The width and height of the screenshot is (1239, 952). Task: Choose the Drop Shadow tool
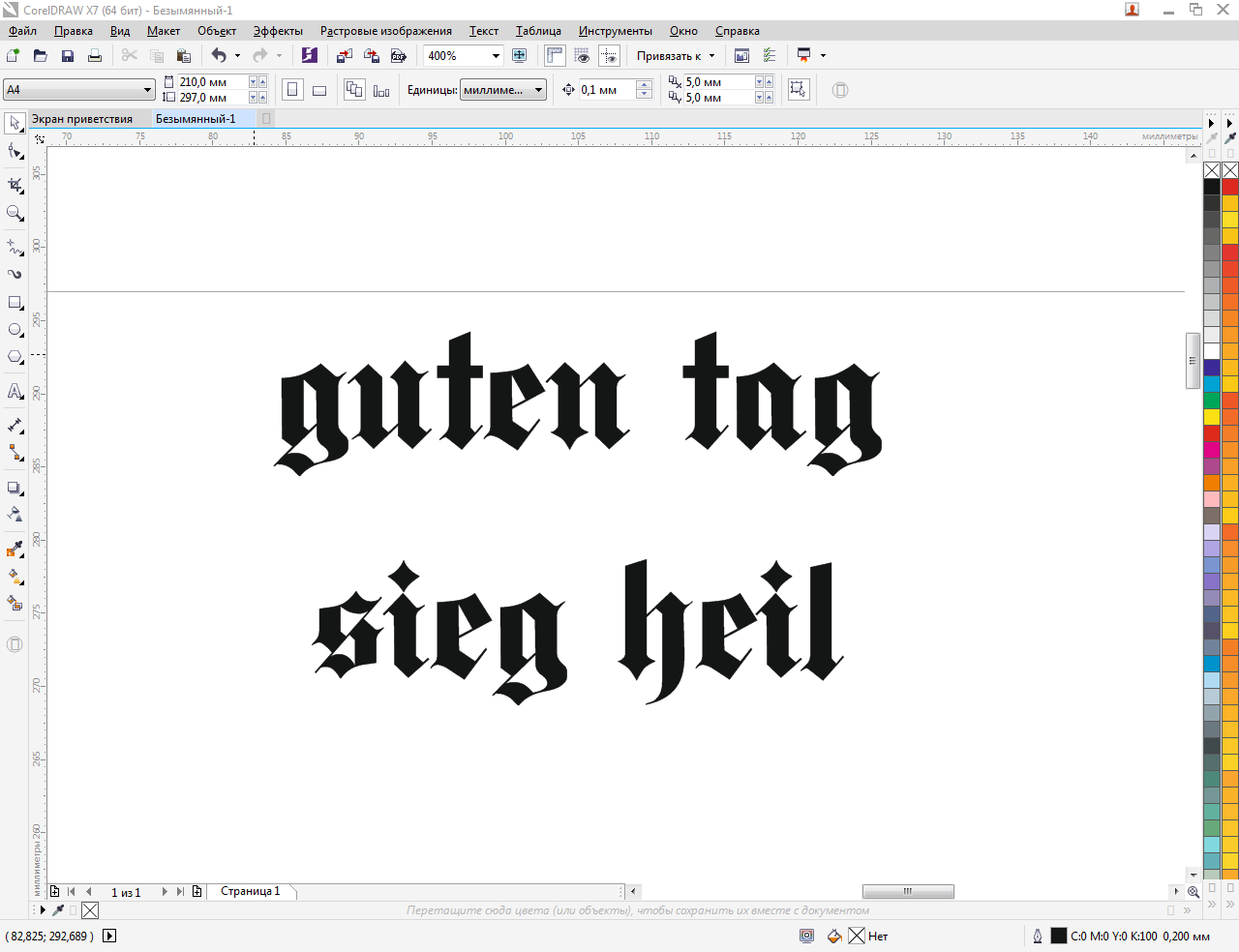tap(15, 488)
